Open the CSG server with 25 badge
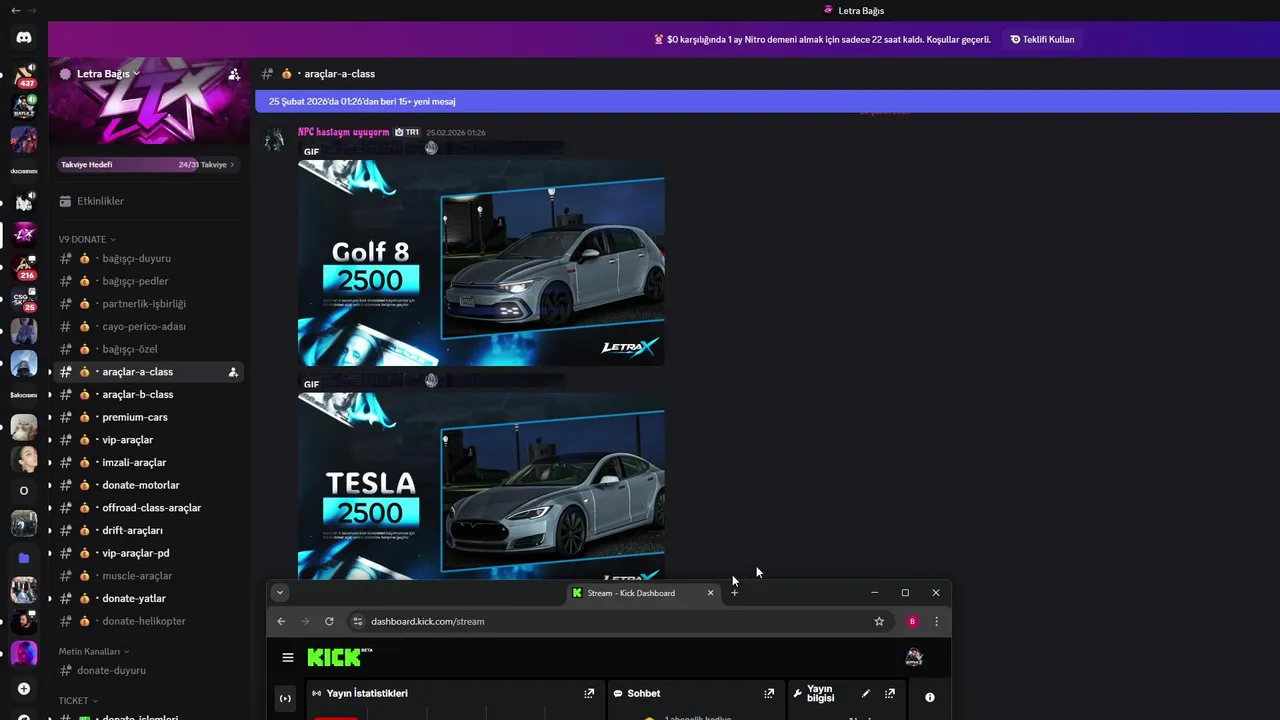Viewport: 1280px width, 720px height. tap(24, 299)
